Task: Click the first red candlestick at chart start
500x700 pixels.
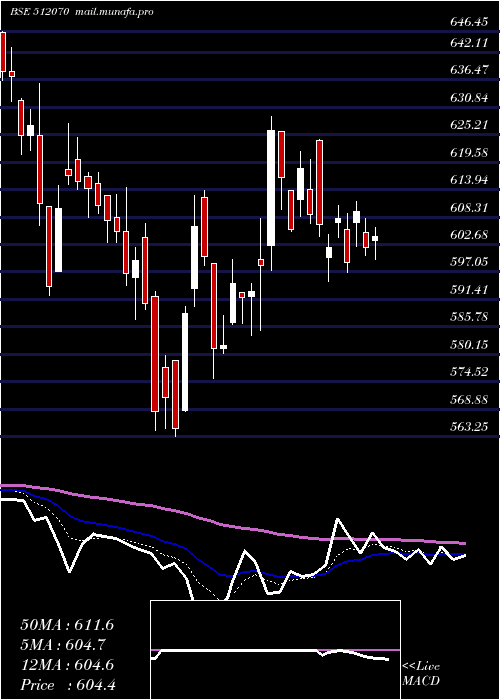Action: point(3,52)
